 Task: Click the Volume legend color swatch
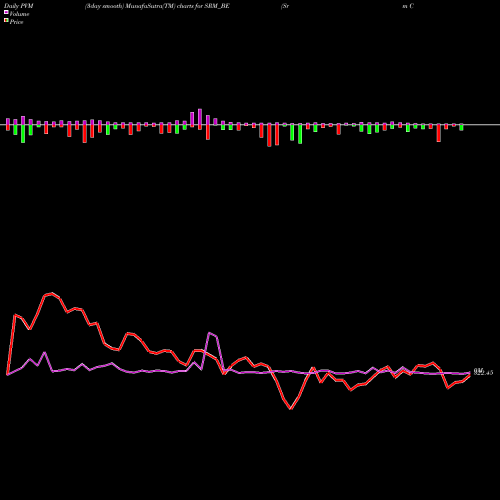(6, 13)
